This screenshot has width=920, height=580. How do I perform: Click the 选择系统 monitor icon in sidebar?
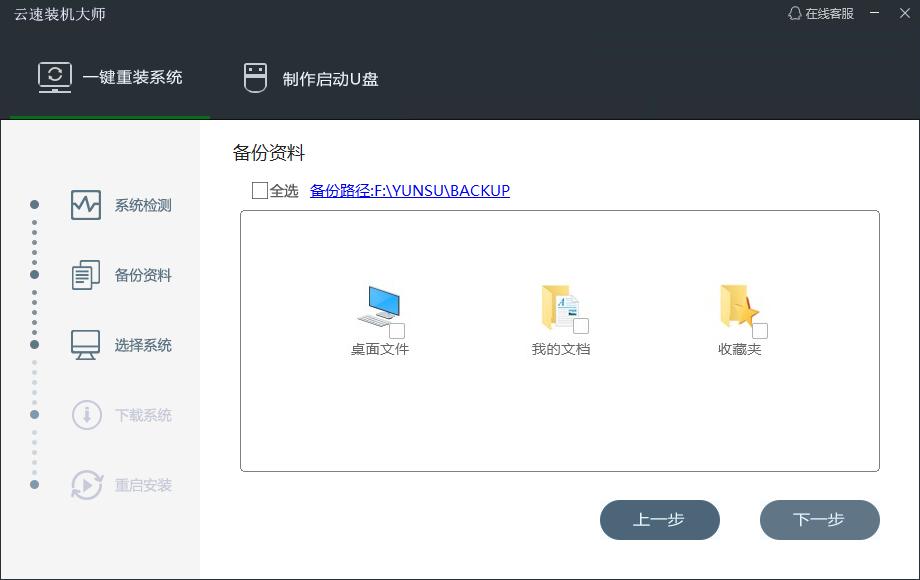[85, 345]
